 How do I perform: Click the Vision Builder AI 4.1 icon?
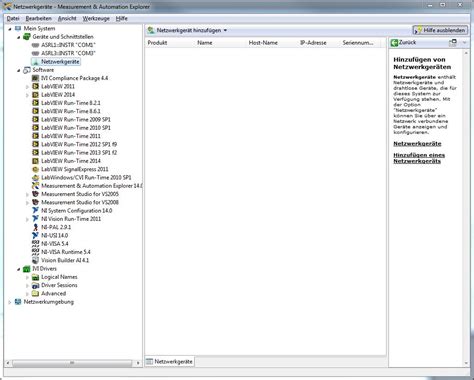35,260
